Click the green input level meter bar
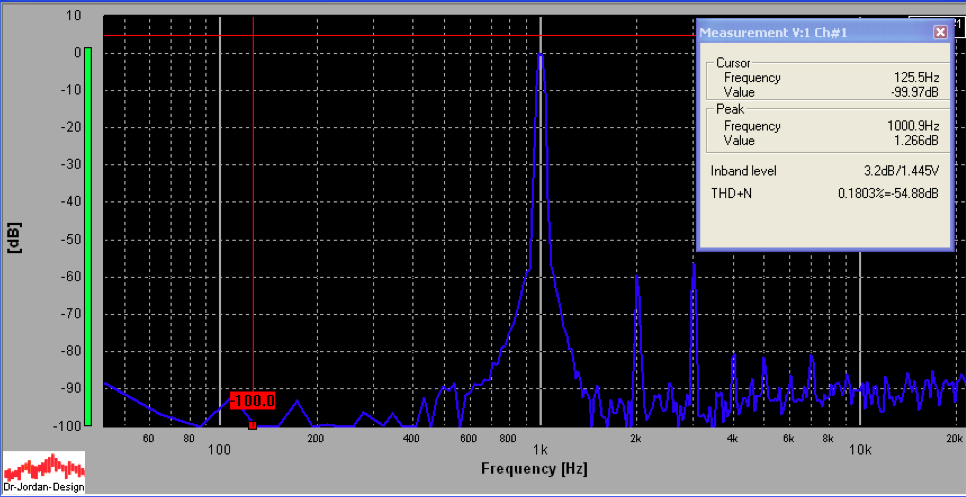The image size is (966, 497). tap(88, 235)
